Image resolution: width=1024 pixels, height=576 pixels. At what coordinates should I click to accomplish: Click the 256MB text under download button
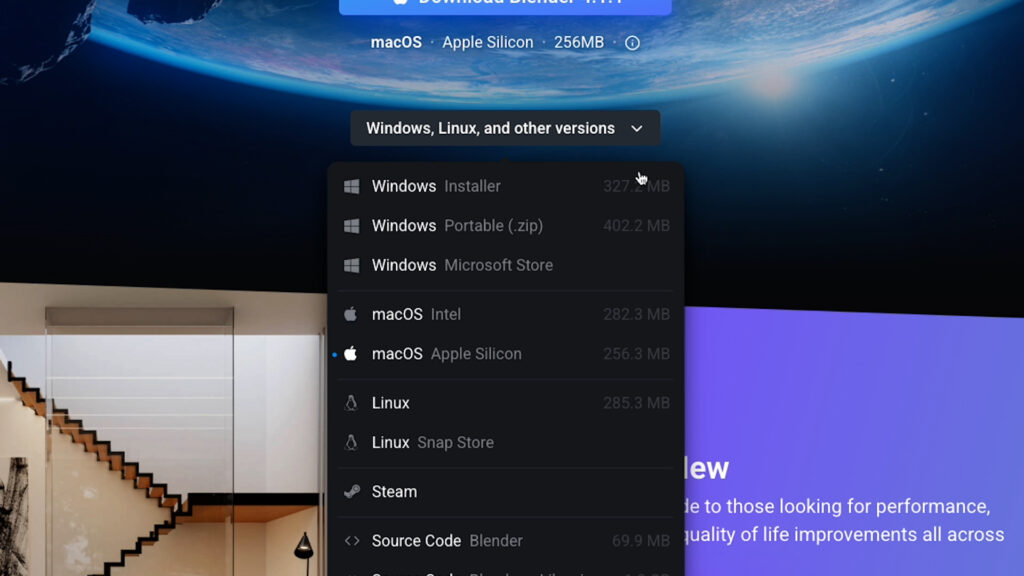pos(579,42)
